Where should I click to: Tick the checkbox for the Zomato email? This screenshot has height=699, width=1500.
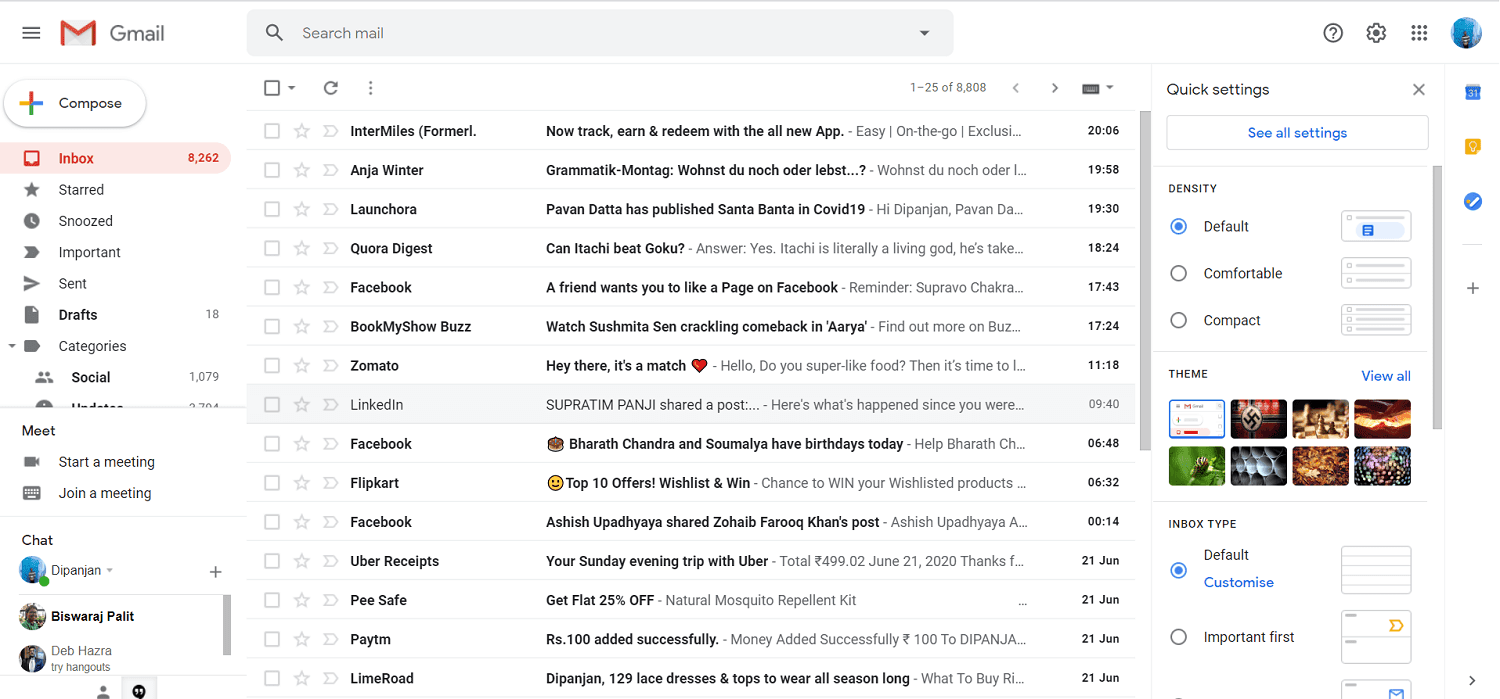(x=272, y=366)
